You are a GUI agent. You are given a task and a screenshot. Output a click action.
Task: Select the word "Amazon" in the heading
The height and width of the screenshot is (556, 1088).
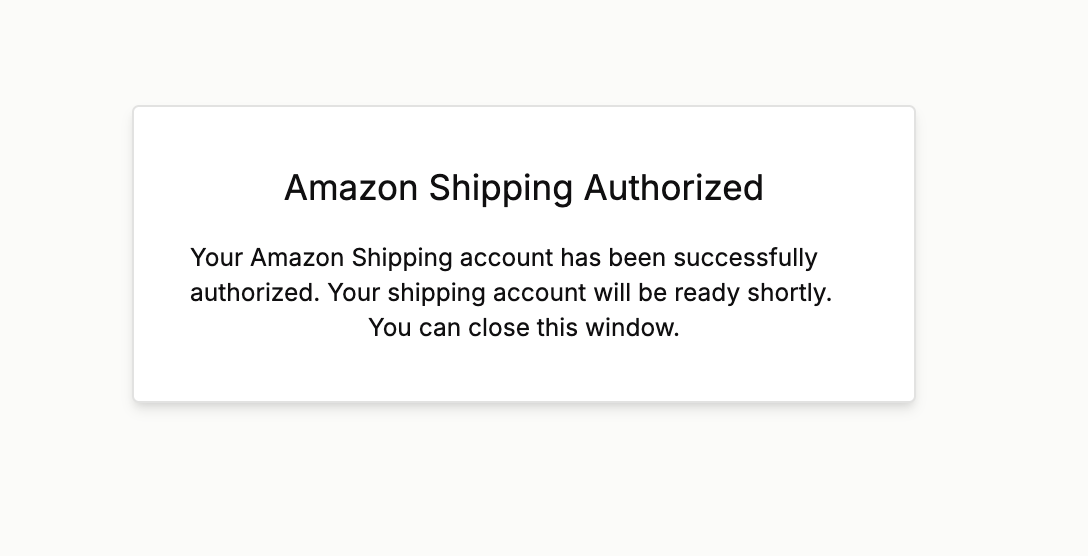351,188
